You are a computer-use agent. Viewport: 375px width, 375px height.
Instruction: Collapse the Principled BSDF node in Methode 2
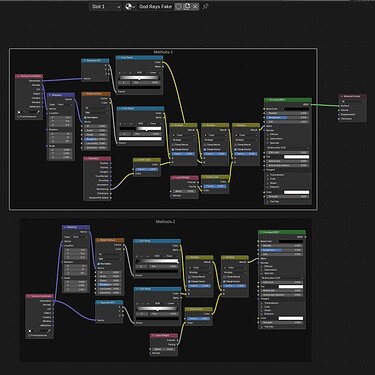click(x=261, y=232)
